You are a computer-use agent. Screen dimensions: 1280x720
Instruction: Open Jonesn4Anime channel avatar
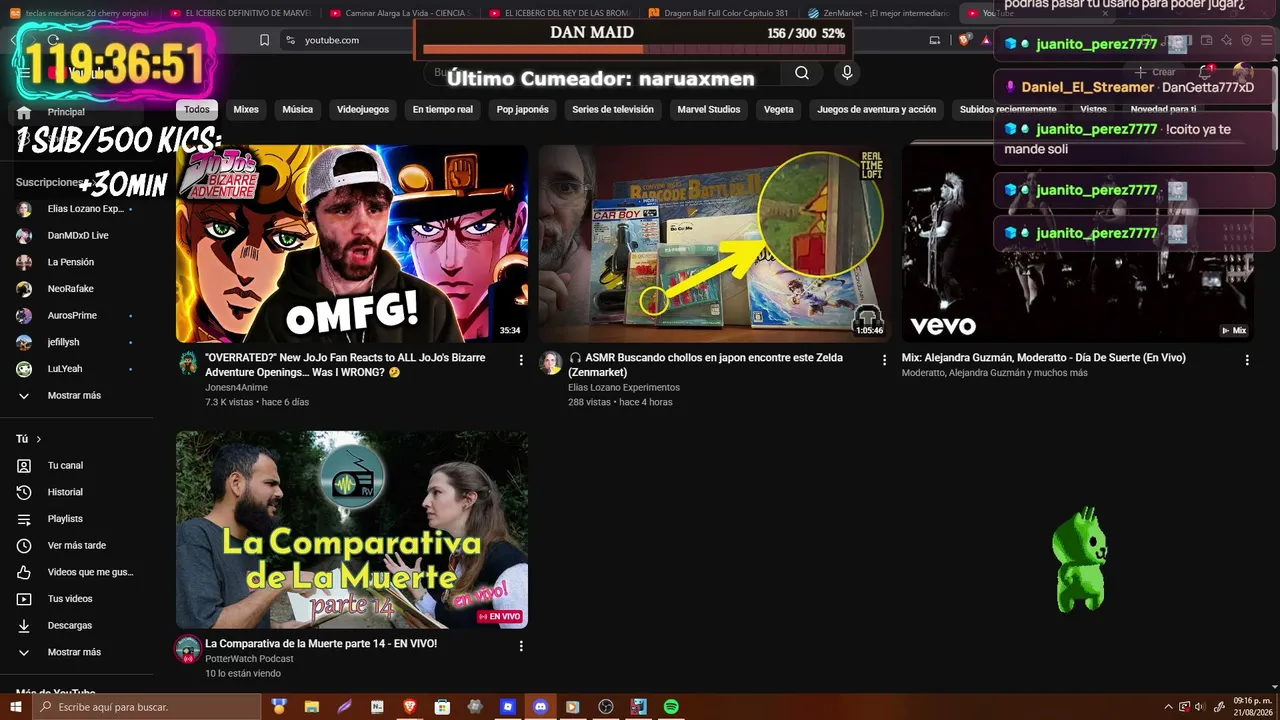tap(188, 363)
